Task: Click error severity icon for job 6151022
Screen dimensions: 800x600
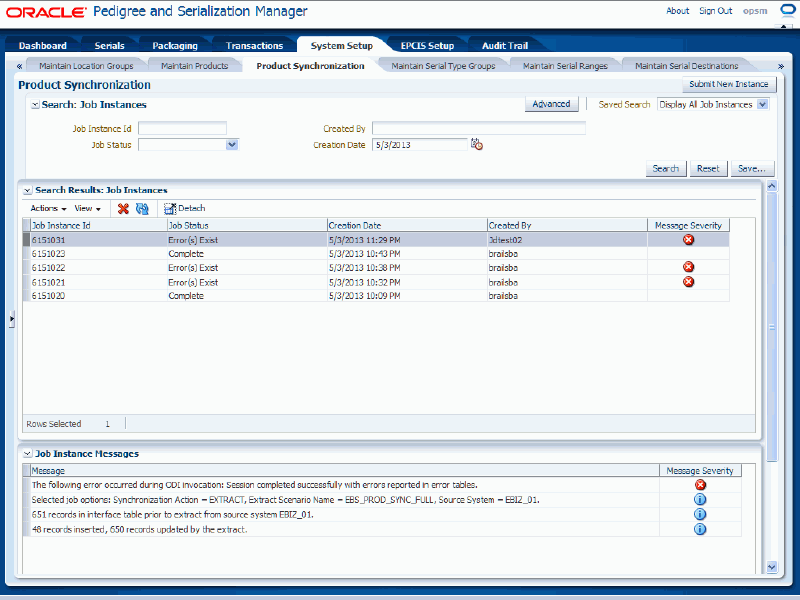Action: [x=688, y=267]
